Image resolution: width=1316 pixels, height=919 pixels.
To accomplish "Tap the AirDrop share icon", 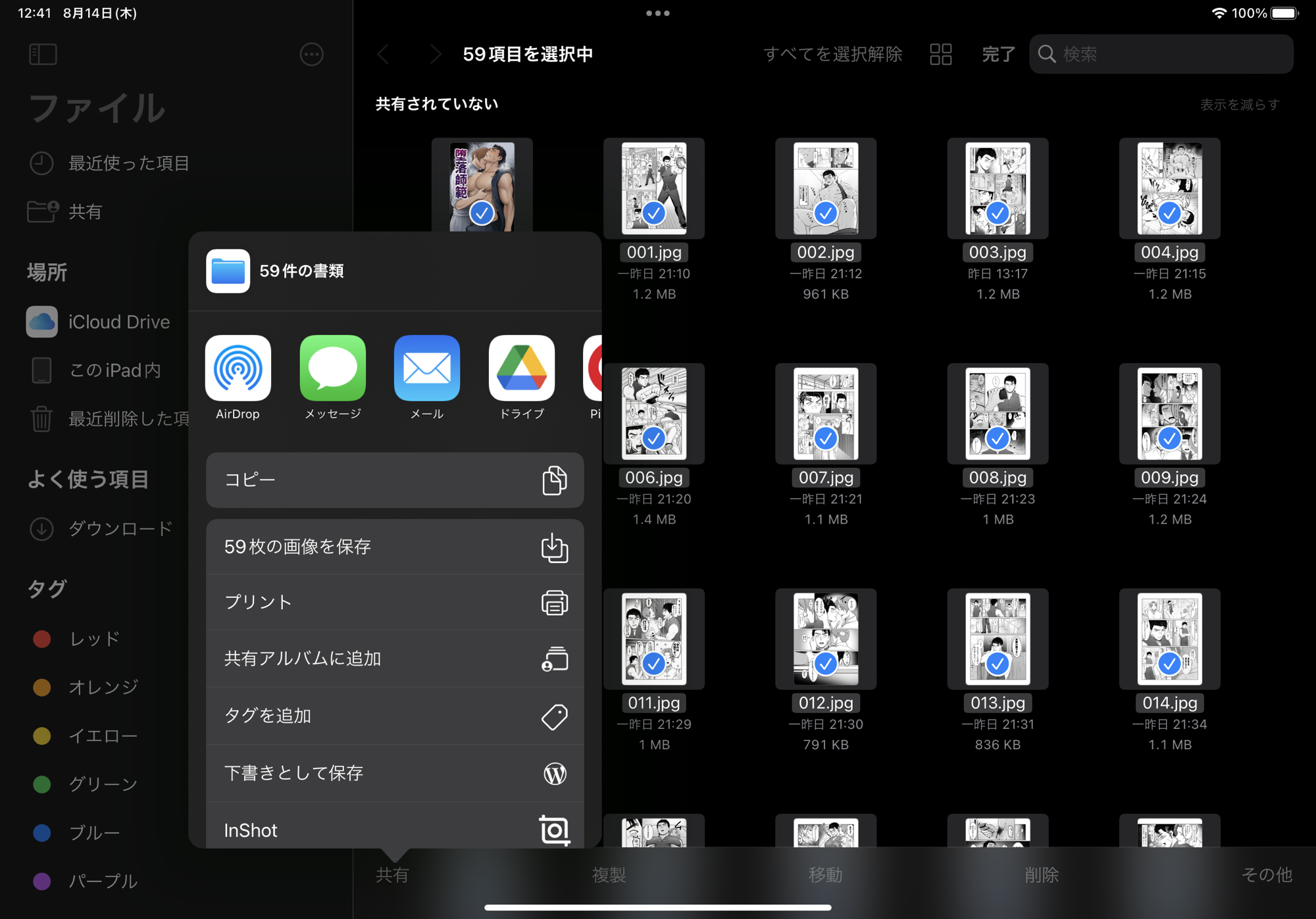I will [238, 368].
